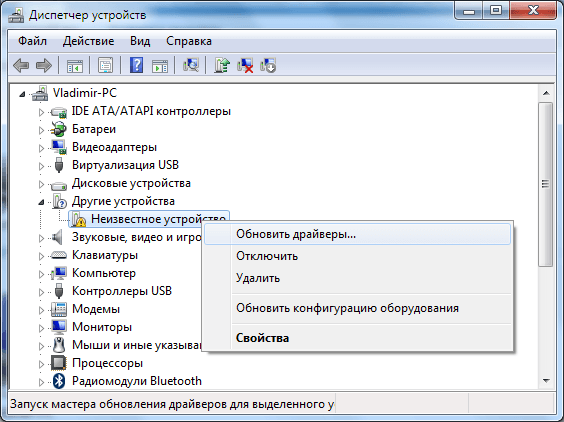Viewport: 564px width, 422px height.
Task: Open the Properties toolbar icon
Action: (105, 65)
